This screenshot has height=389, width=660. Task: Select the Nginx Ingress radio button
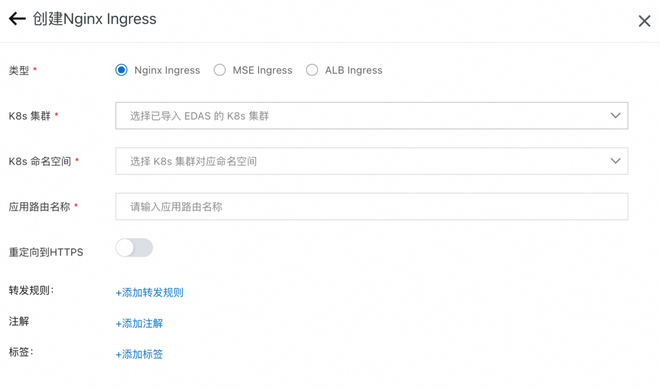click(x=121, y=70)
